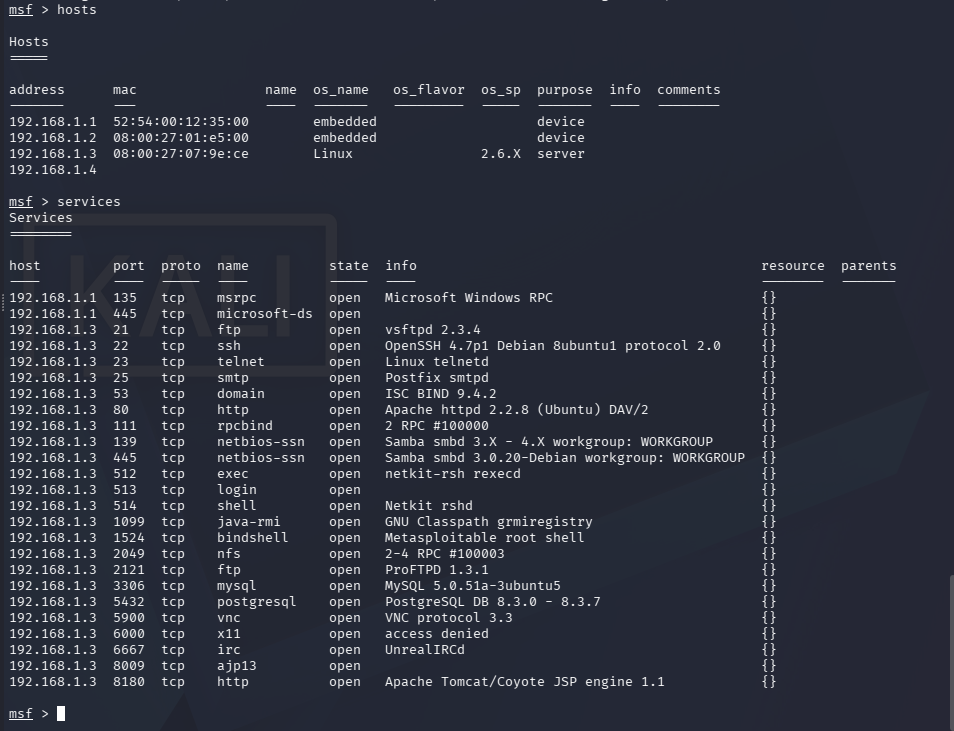This screenshot has height=731, width=954.
Task: Click 'VNC protocol 3.3' info text
Action: click(448, 618)
